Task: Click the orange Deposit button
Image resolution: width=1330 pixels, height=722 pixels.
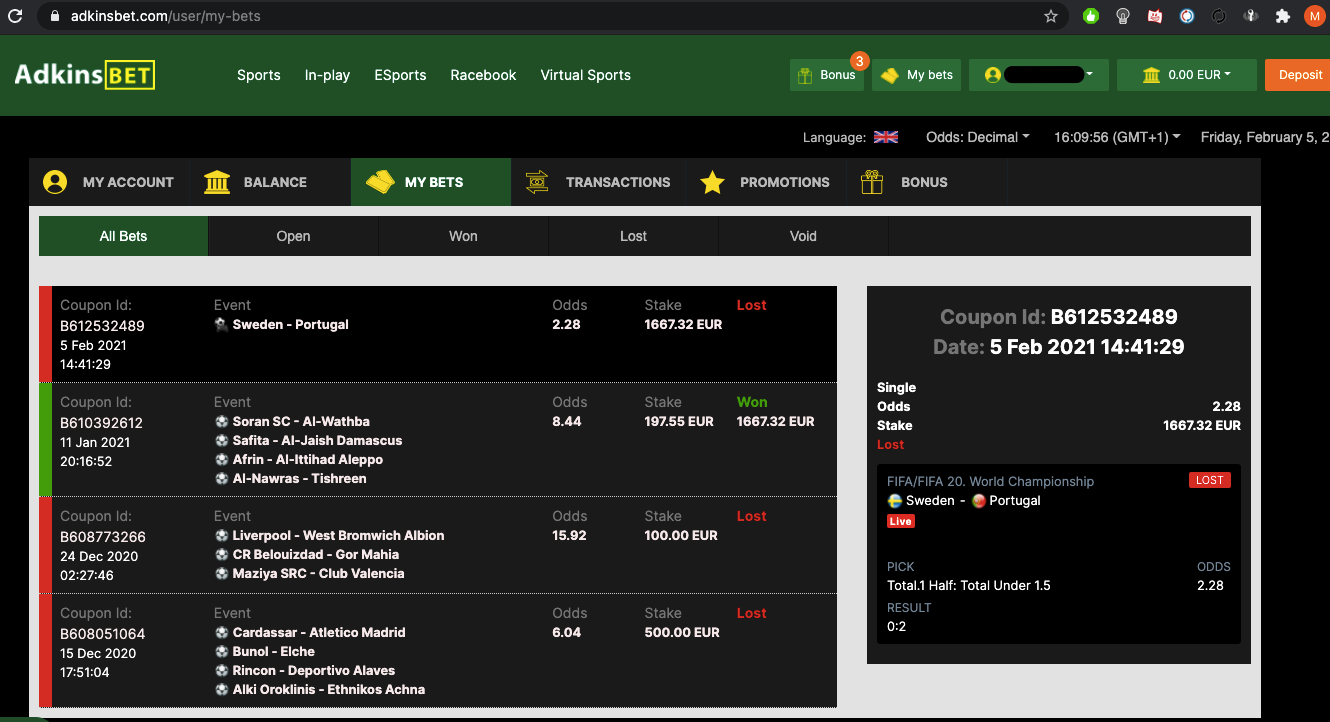Action: click(x=1298, y=75)
